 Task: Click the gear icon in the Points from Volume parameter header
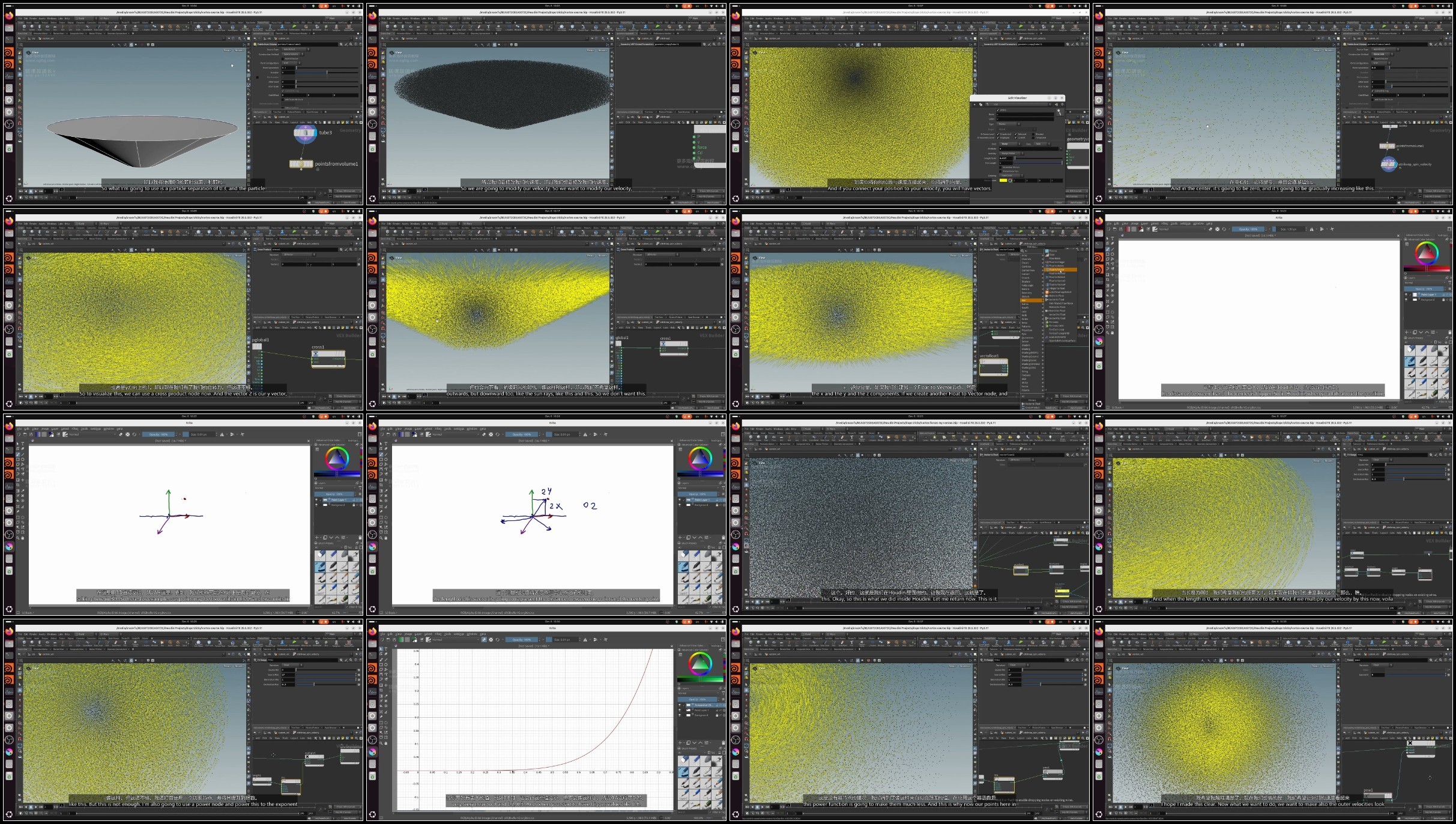[341, 44]
